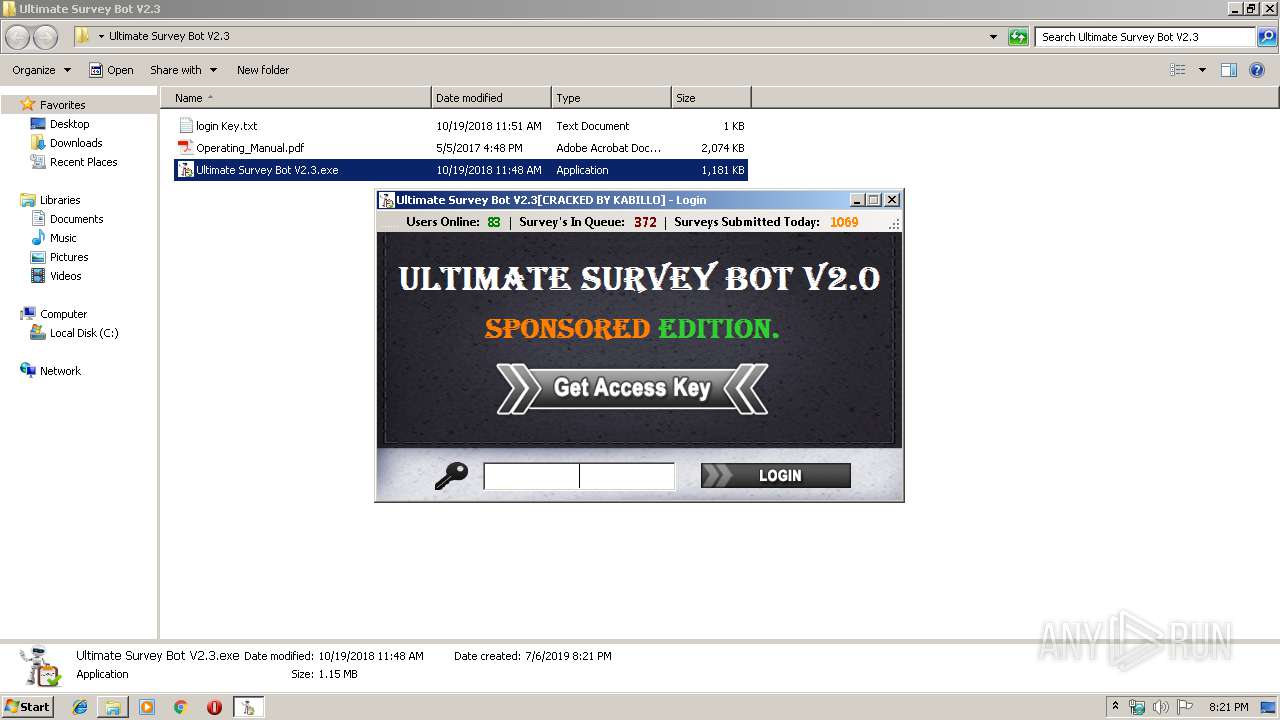1280x720 pixels.
Task: Click the search magnifier icon
Action: (1267, 37)
